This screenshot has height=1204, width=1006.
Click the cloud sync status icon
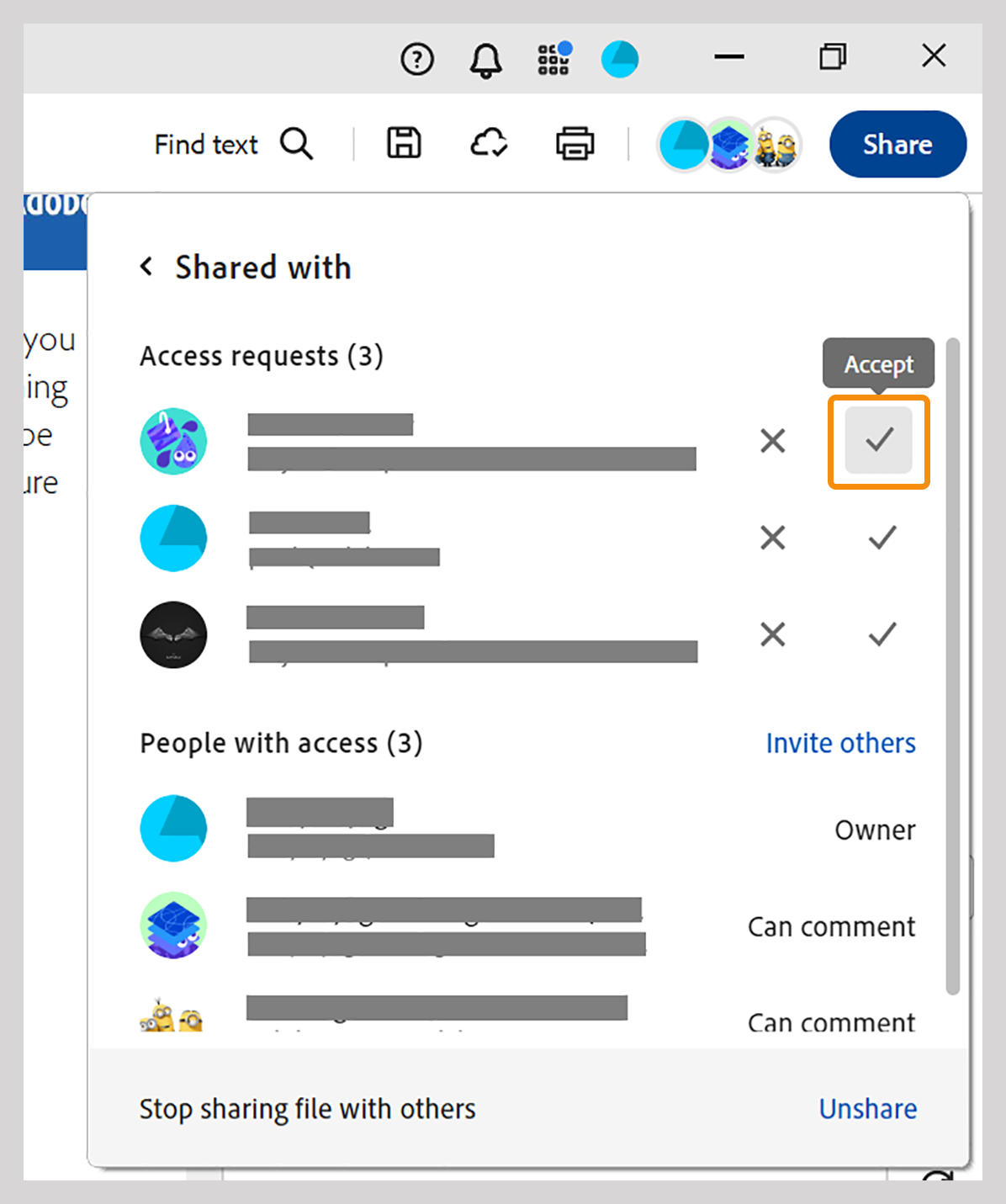pos(489,143)
